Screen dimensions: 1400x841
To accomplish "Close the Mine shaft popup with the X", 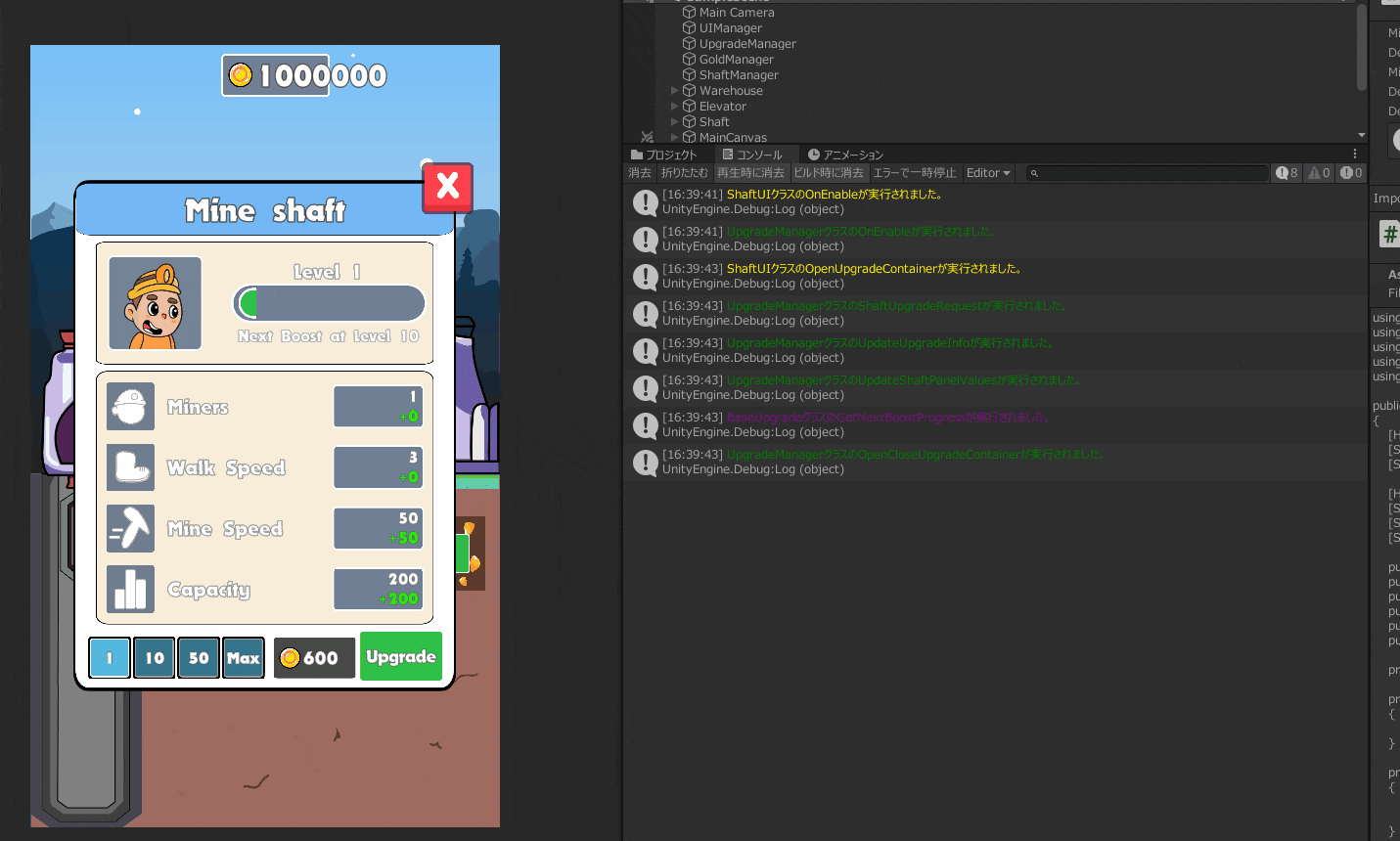I will click(x=448, y=187).
